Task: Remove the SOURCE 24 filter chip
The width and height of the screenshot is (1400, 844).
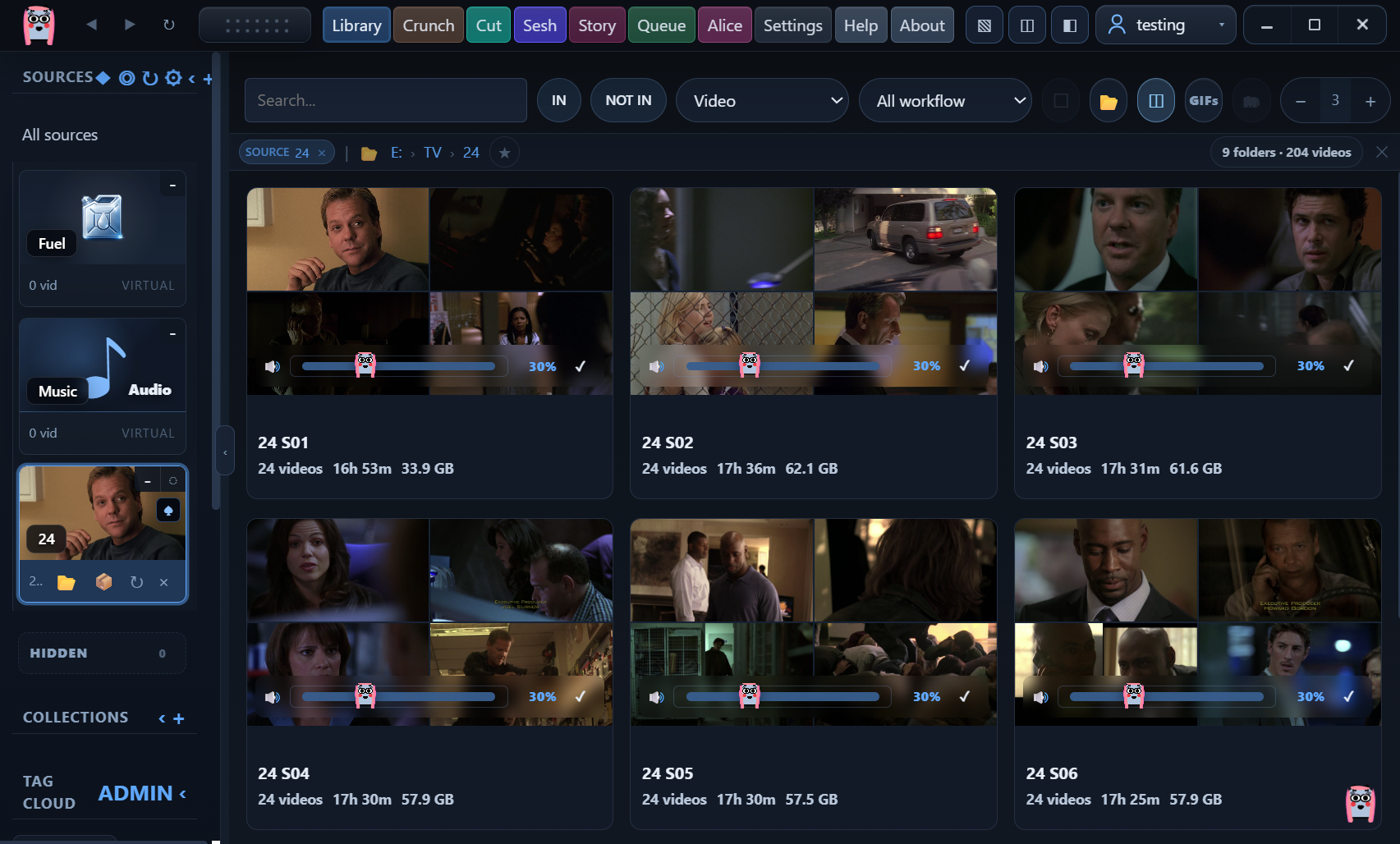Action: pyautogui.click(x=322, y=153)
